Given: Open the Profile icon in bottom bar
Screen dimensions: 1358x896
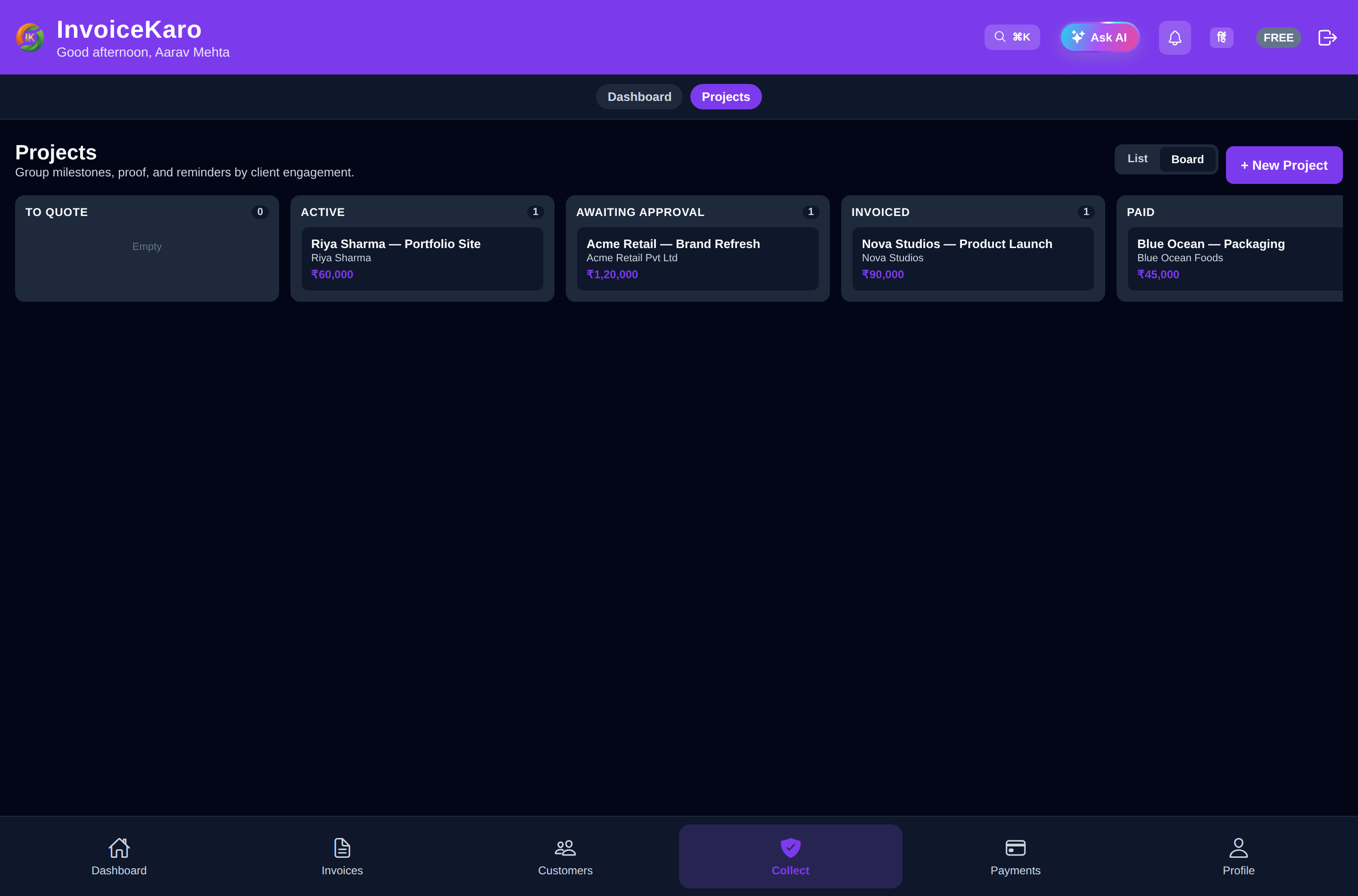Looking at the screenshot, I should coord(1238,847).
